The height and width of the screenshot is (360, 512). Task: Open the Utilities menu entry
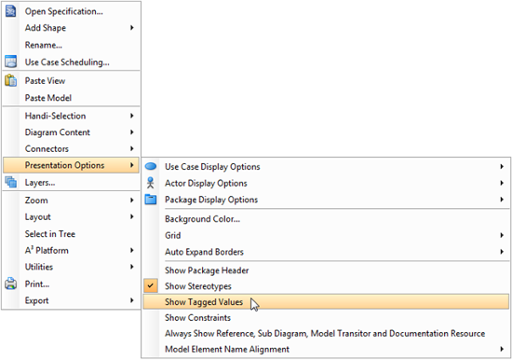click(x=71, y=267)
